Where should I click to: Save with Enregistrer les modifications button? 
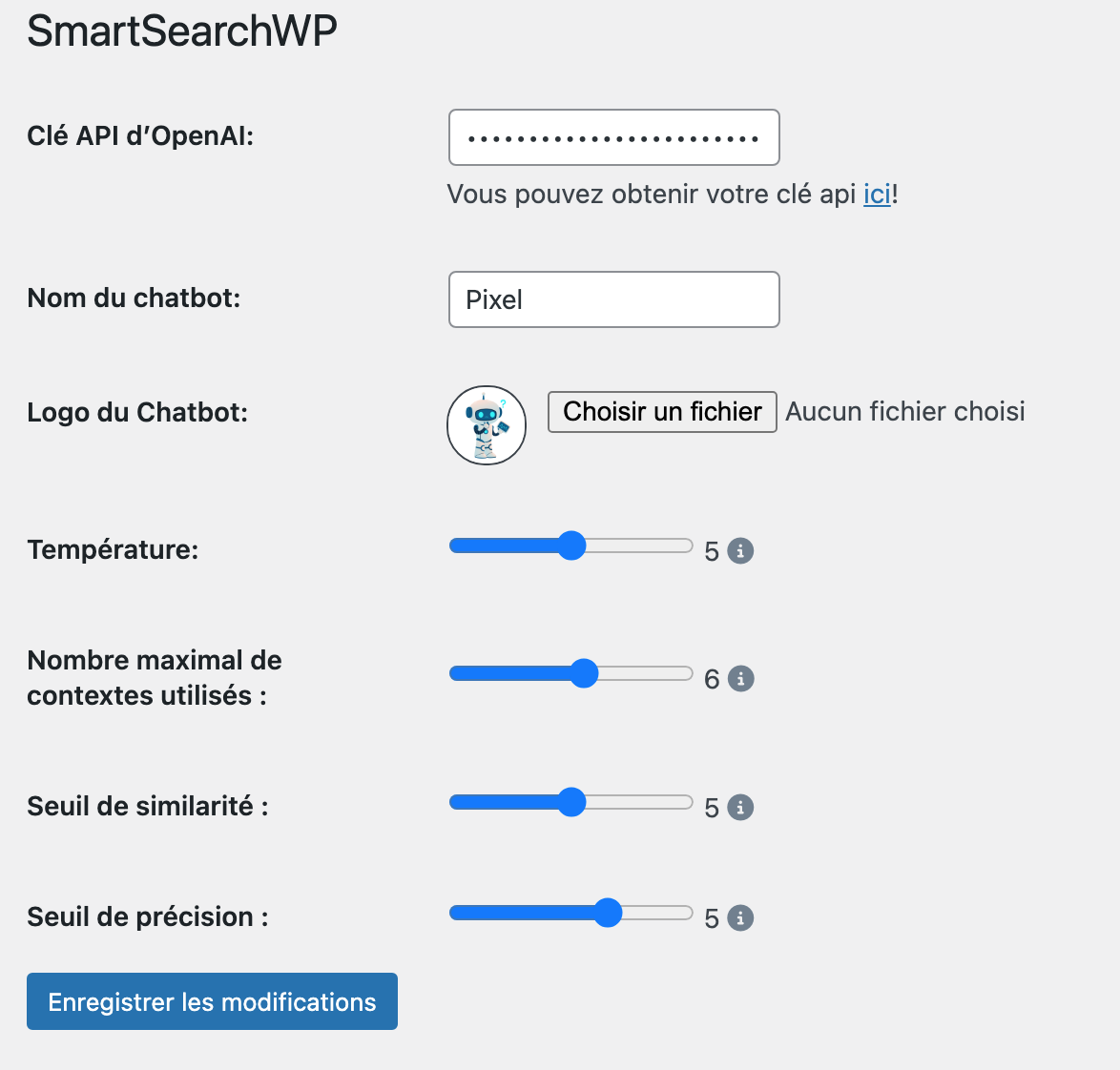212,1001
